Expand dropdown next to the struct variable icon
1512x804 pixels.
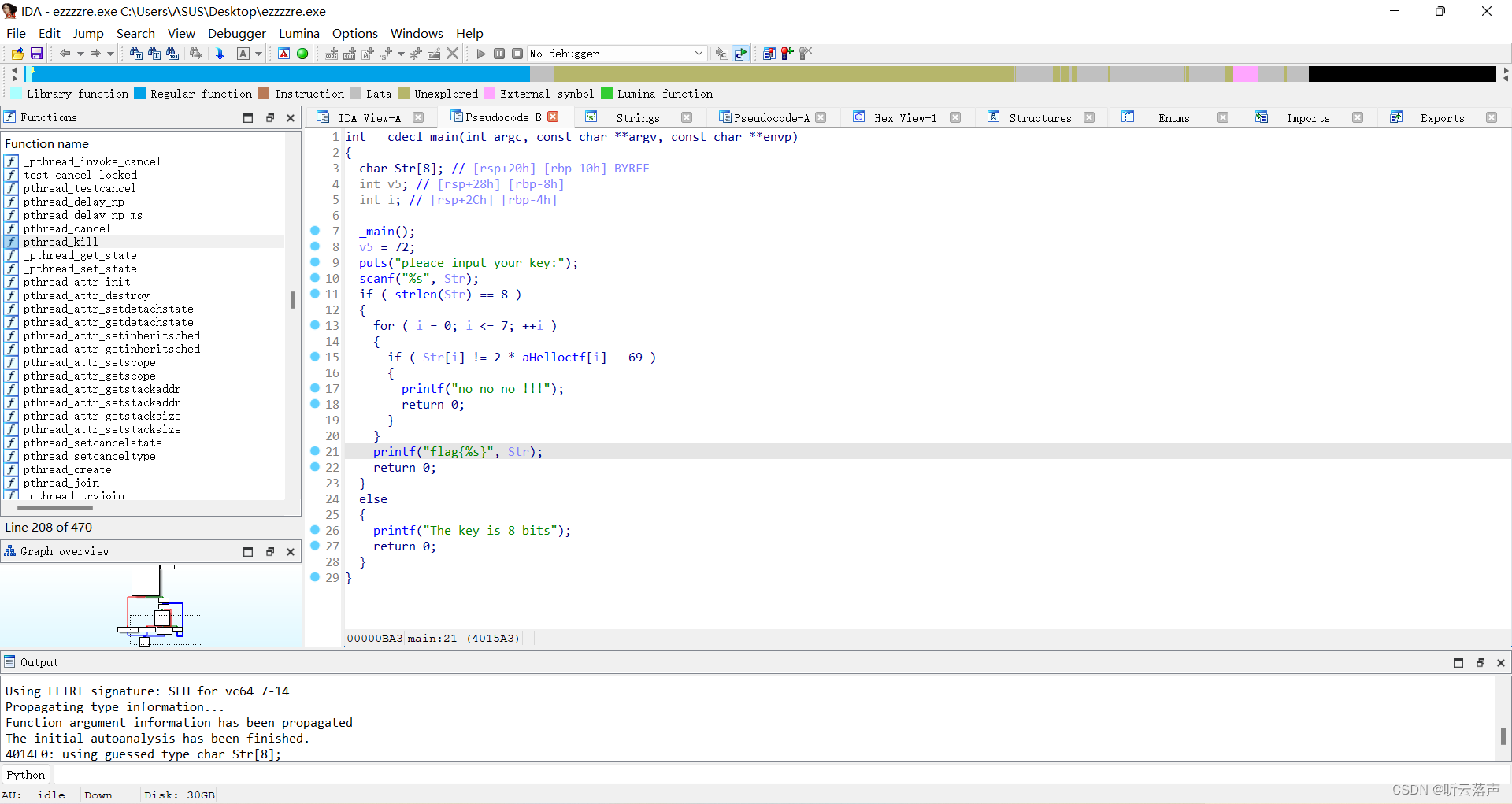[x=401, y=54]
